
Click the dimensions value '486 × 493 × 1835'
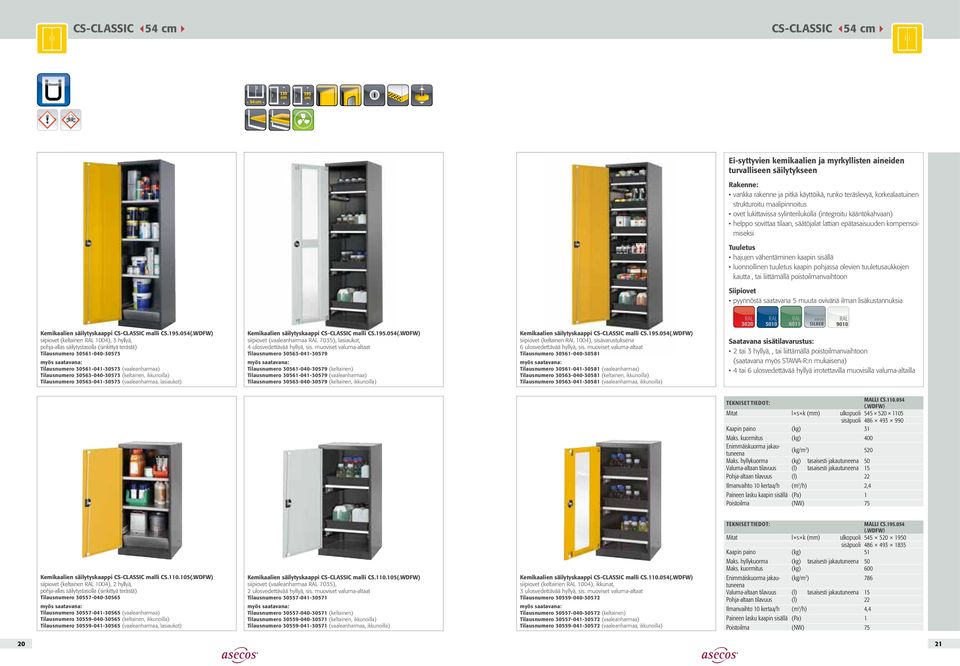click(x=885, y=545)
